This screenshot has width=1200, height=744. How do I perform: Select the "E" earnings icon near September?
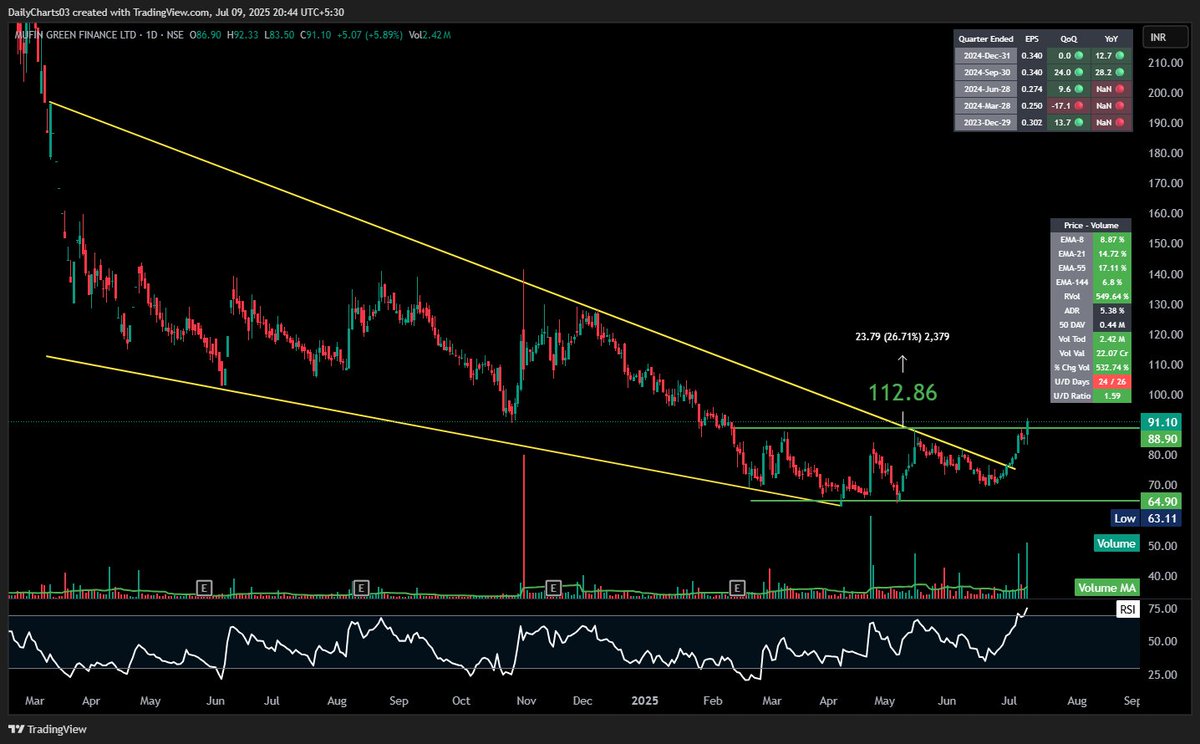point(361,588)
